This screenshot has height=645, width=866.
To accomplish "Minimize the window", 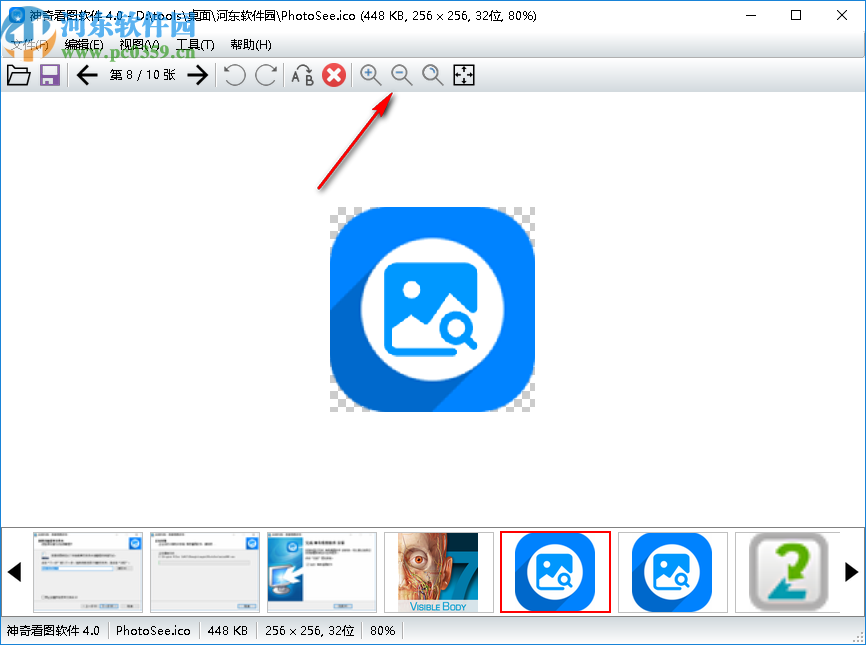I will [751, 15].
